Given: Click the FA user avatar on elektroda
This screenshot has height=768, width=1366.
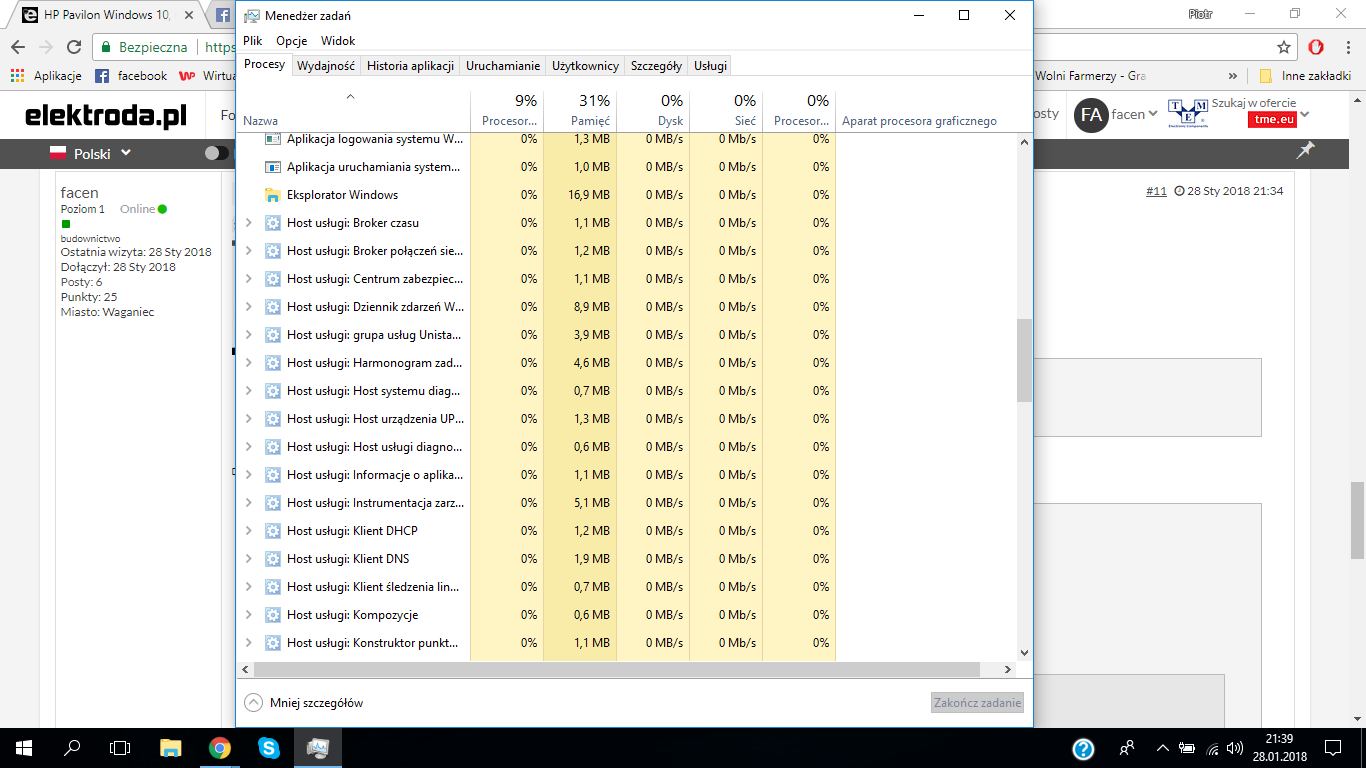Looking at the screenshot, I should [x=1091, y=115].
